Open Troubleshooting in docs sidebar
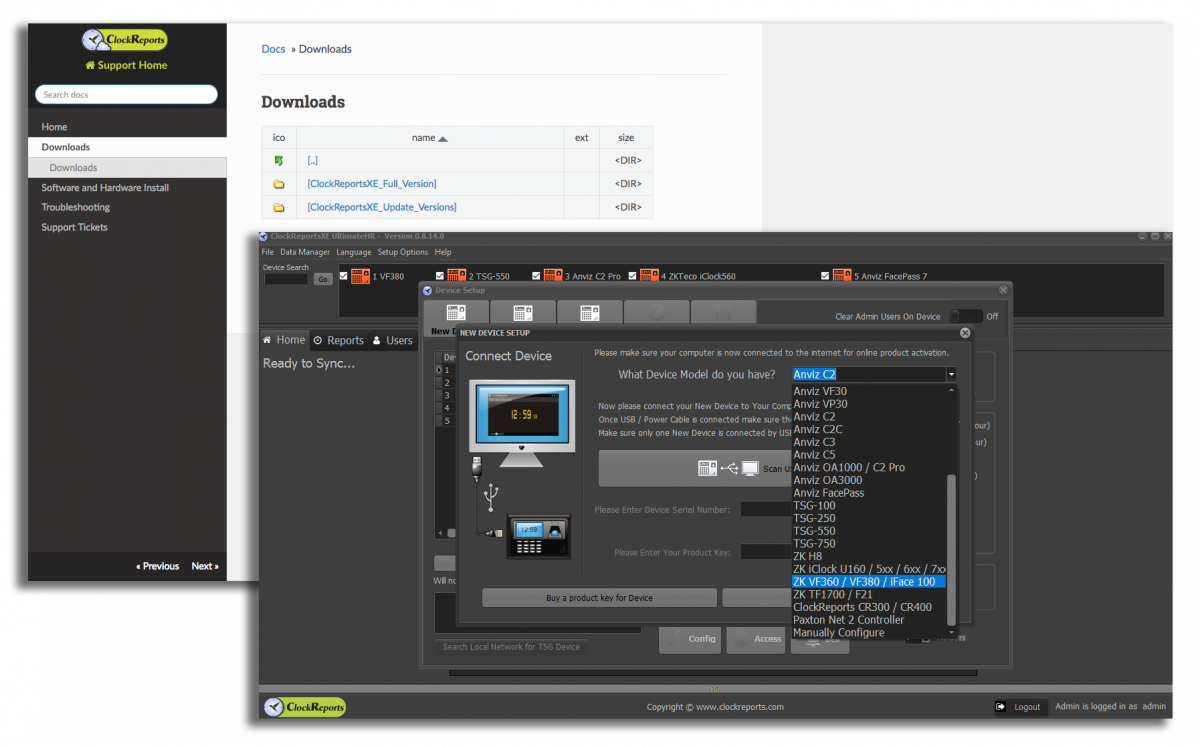 click(75, 207)
